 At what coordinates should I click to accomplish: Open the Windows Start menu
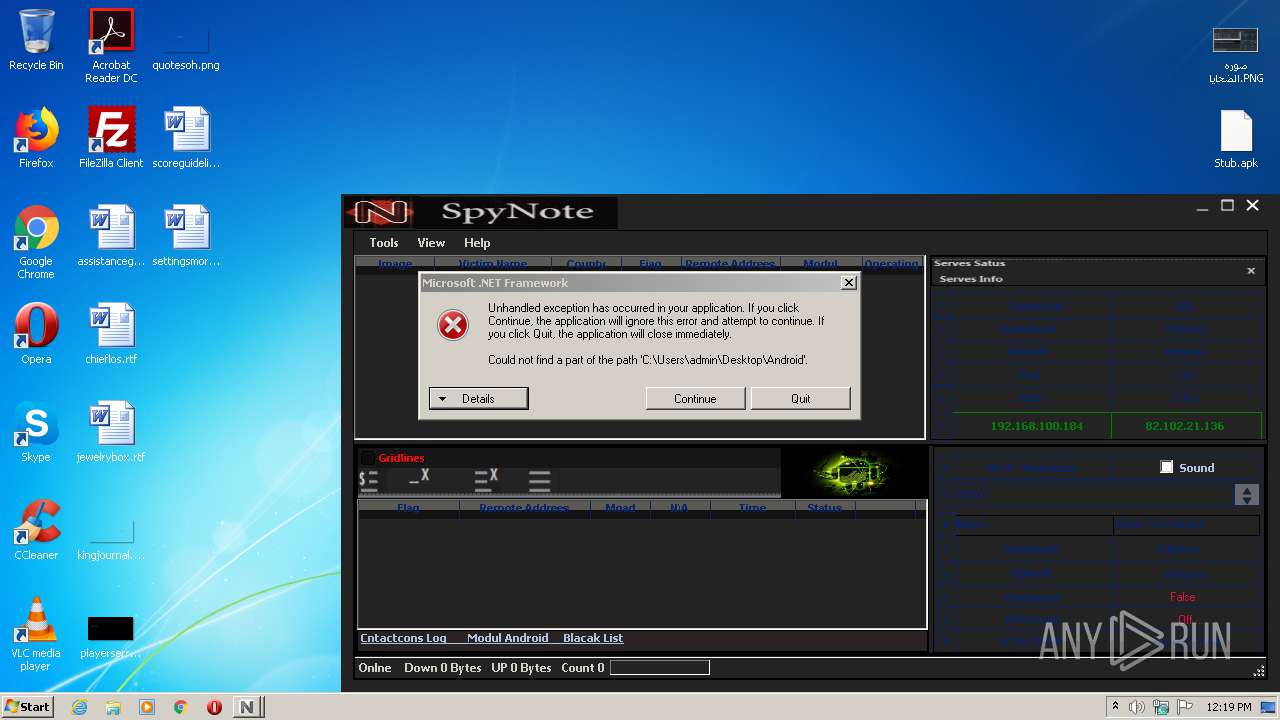[28, 707]
